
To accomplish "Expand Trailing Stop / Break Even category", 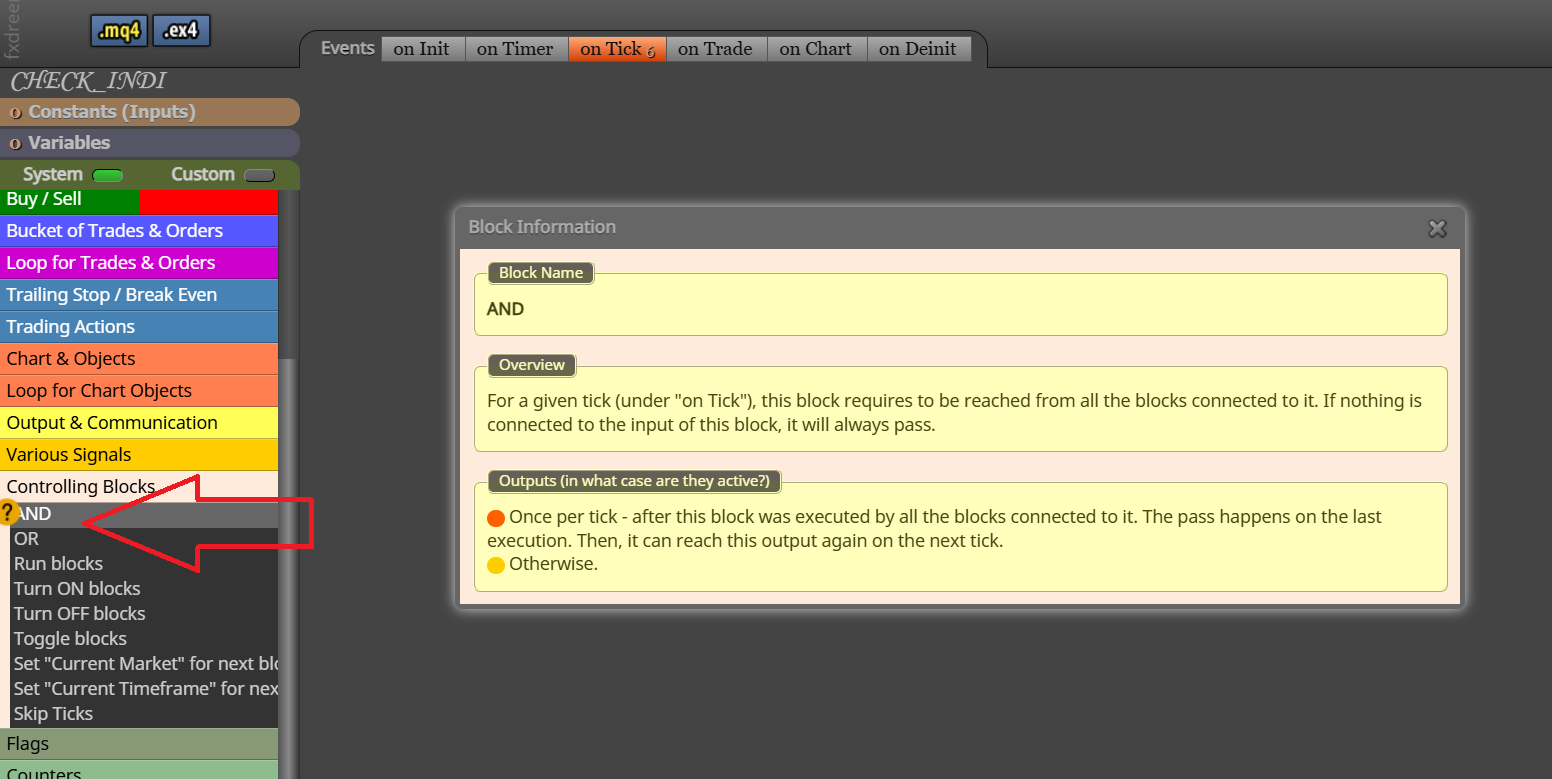I will (x=139, y=295).
